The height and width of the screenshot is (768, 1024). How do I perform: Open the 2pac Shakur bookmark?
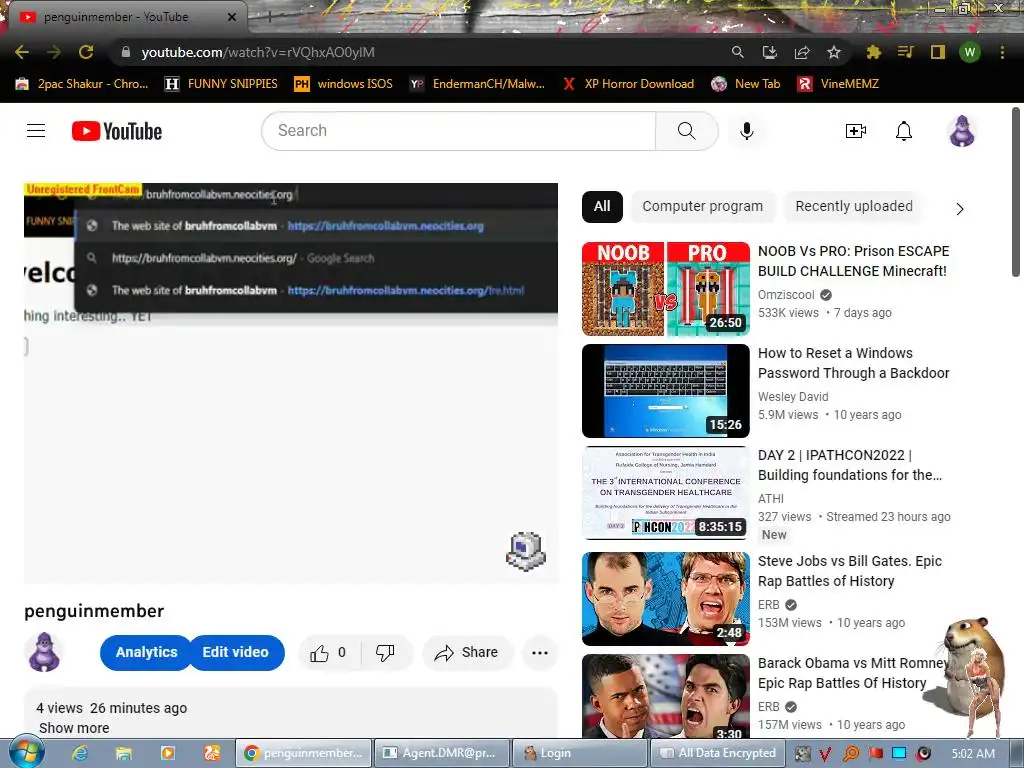point(82,84)
